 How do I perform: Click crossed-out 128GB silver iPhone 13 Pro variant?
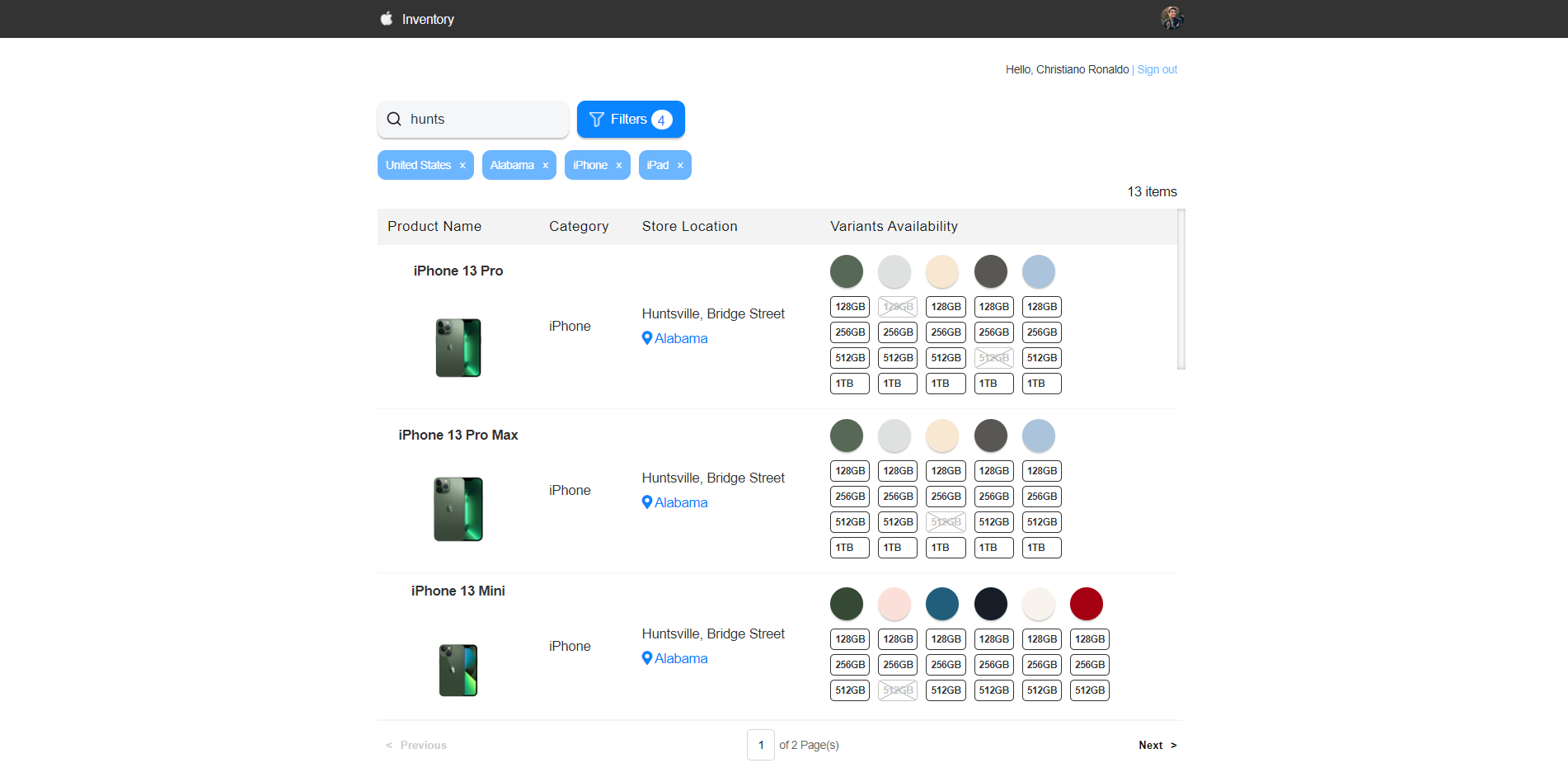[x=898, y=307]
